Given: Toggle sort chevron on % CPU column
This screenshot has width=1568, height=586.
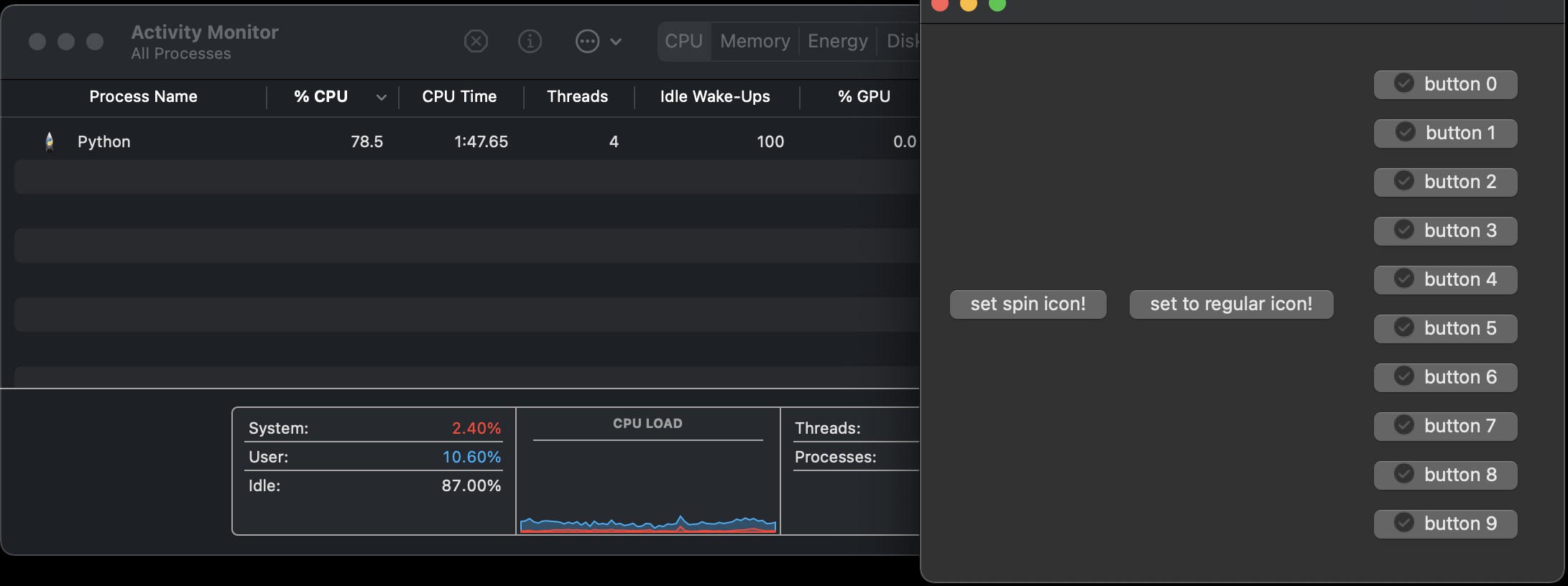Looking at the screenshot, I should coord(382,97).
